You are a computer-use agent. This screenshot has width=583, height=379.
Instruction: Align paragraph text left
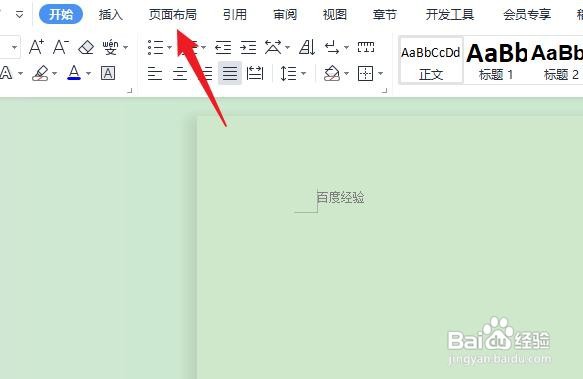click(x=155, y=74)
